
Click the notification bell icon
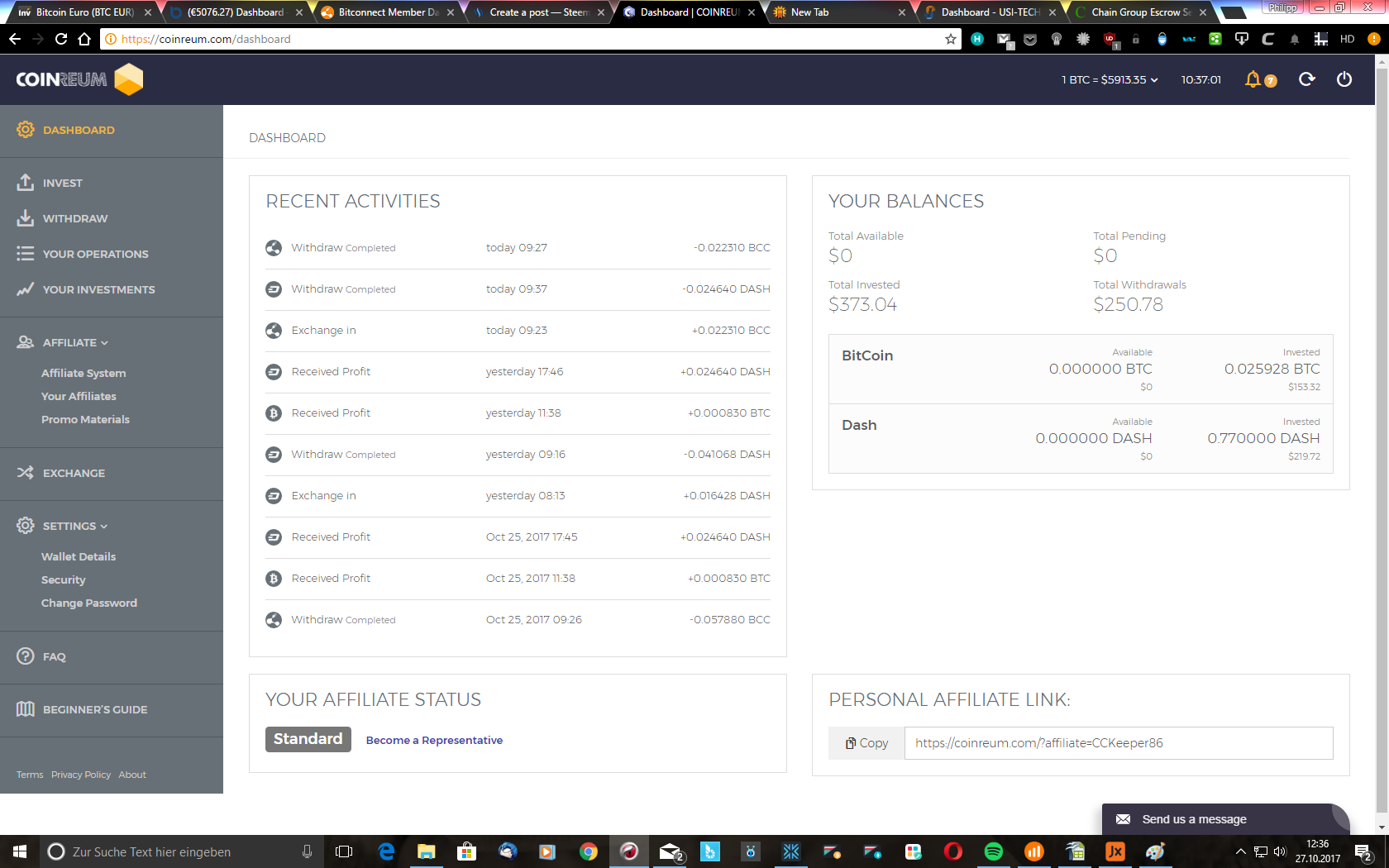[1253, 79]
